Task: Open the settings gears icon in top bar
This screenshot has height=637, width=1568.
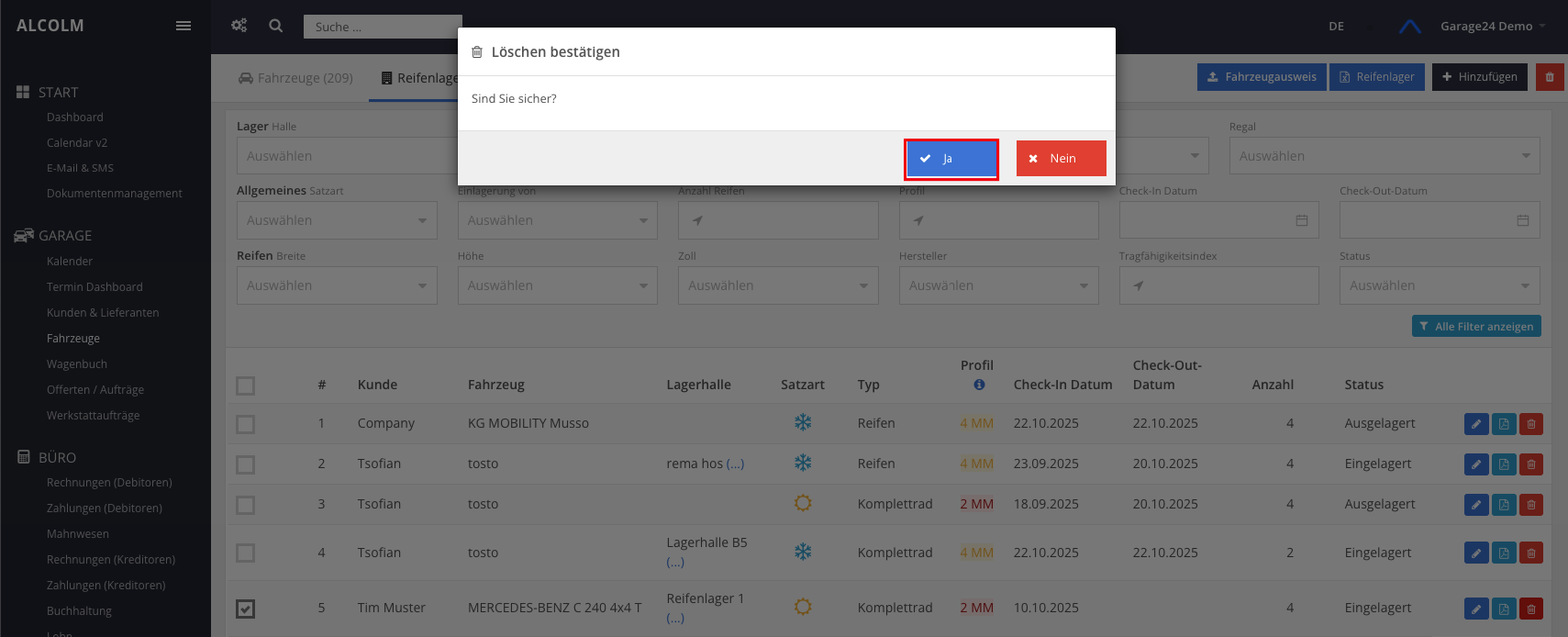Action: coord(239,26)
